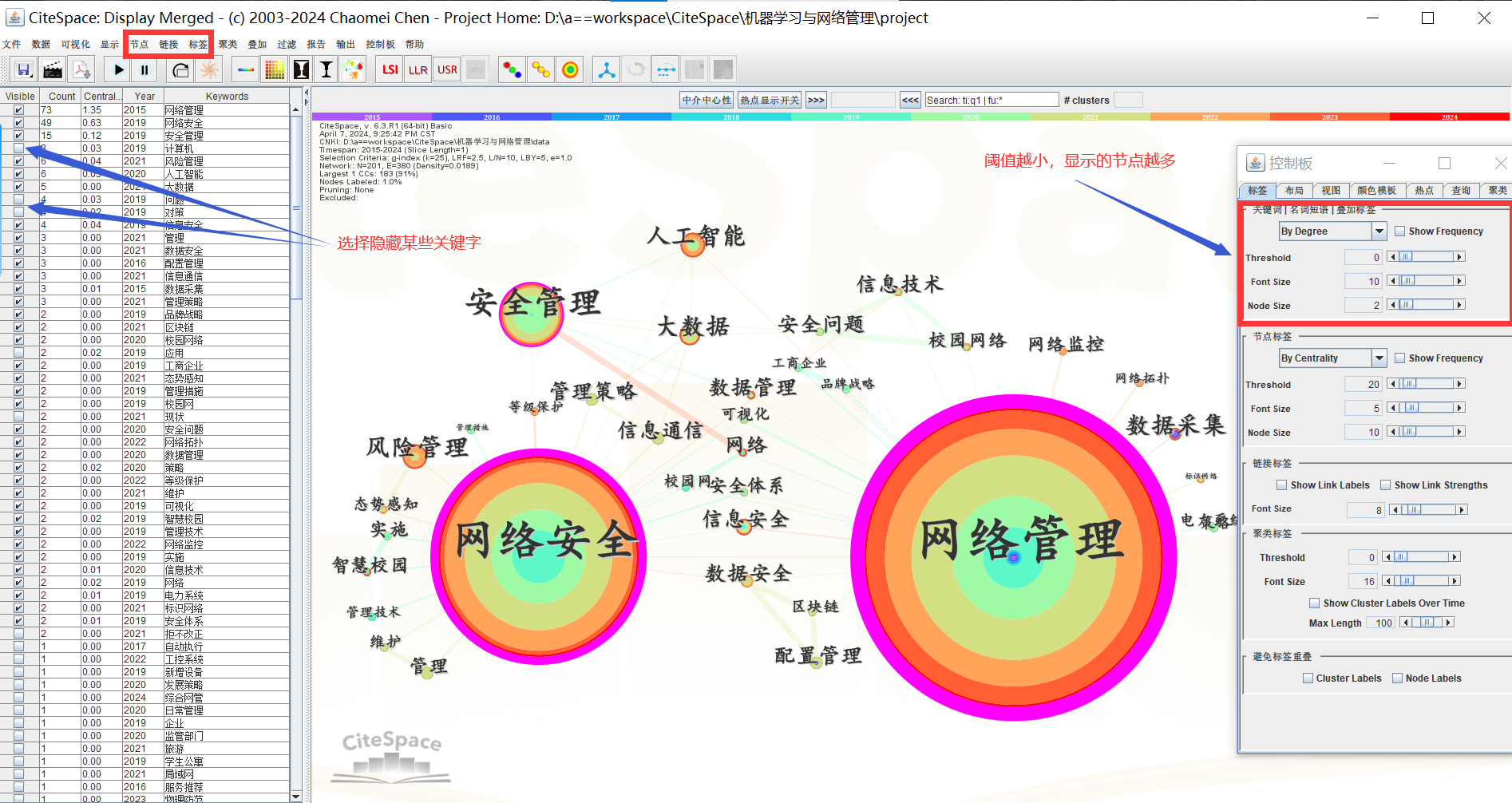
Task: Switch to the 热点 tab in 控制板
Action: point(1424,191)
